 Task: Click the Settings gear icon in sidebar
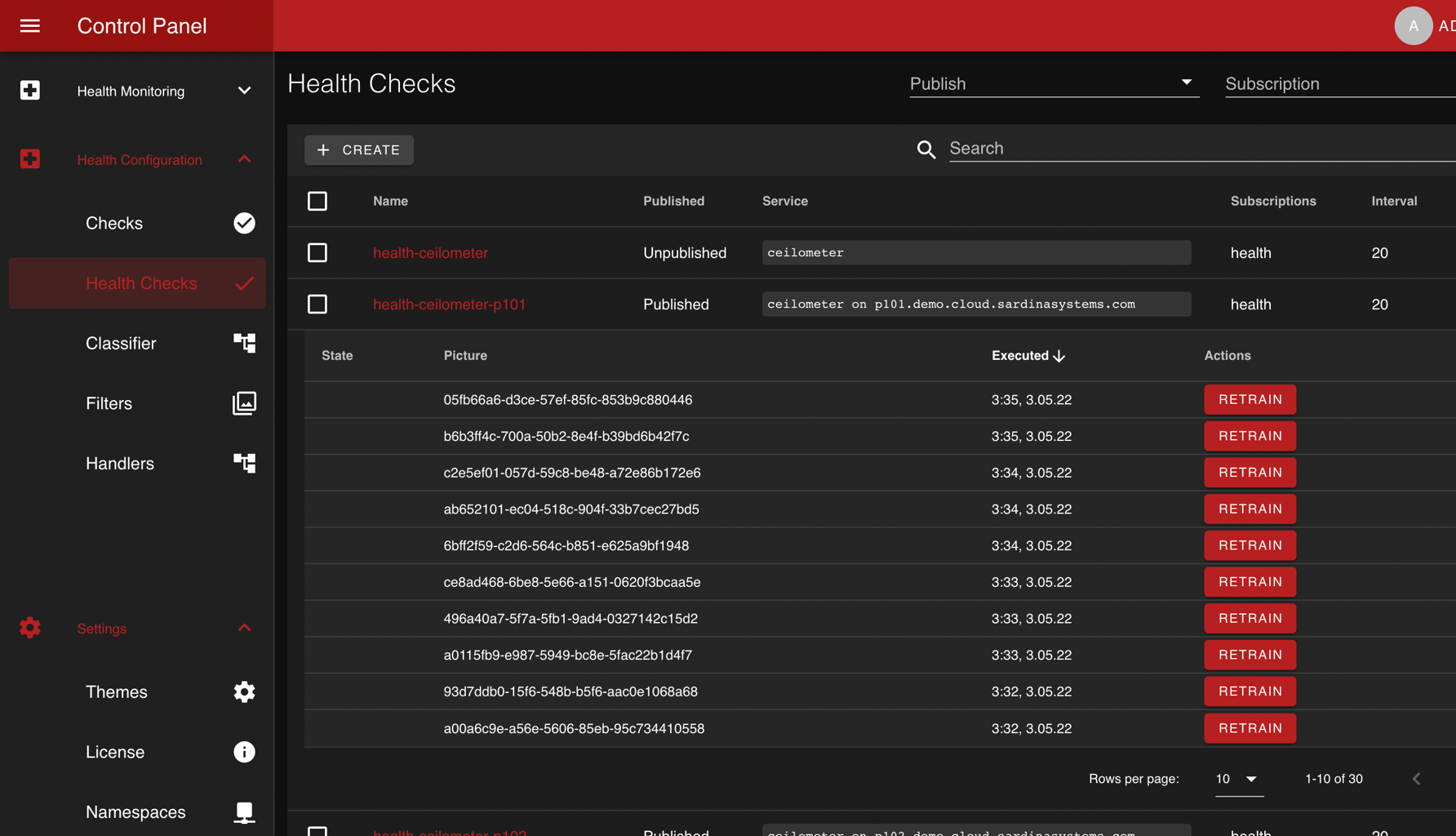[x=30, y=628]
